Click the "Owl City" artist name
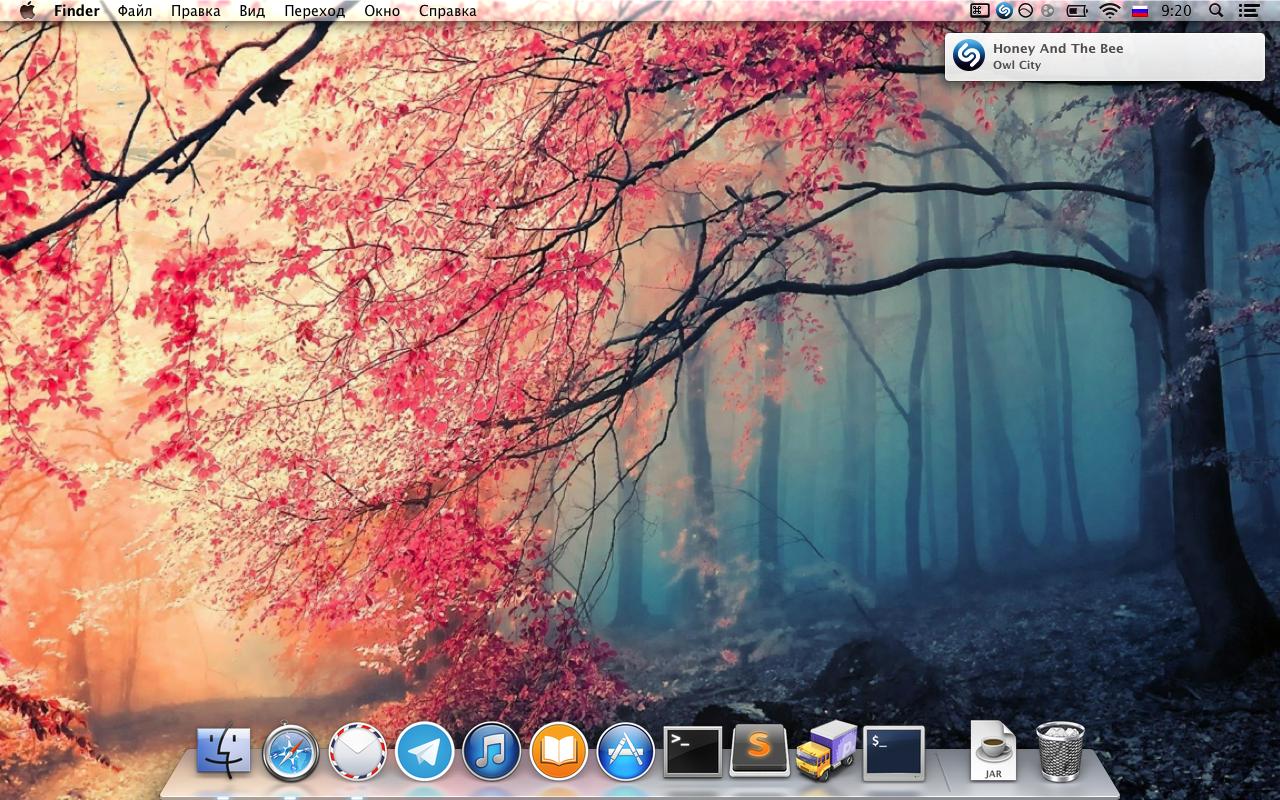 pos(1017,65)
